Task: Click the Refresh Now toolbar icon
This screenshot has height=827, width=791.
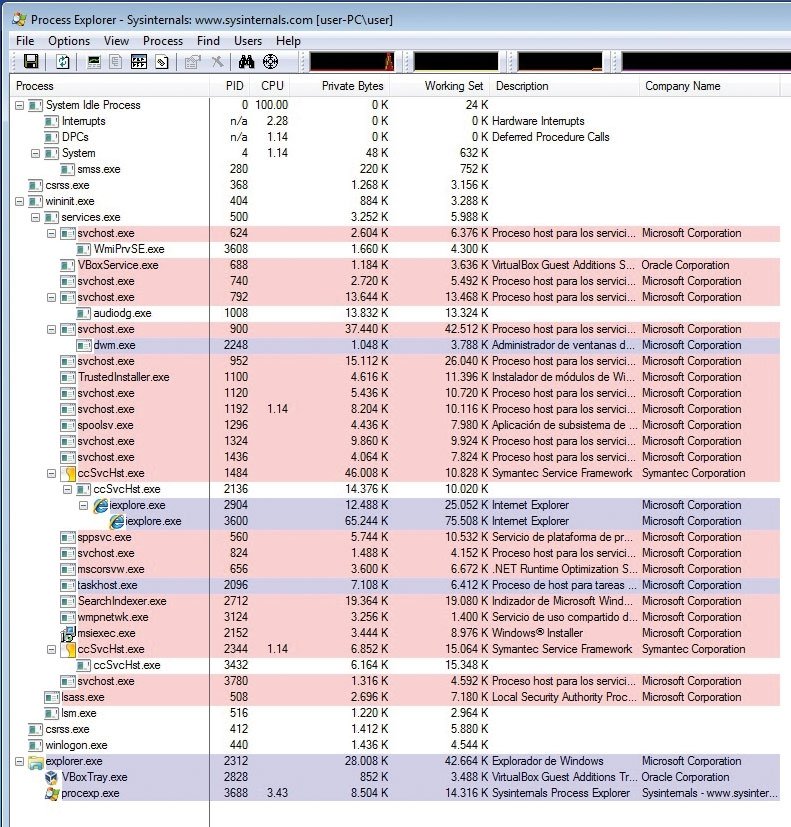Action: click(x=63, y=62)
